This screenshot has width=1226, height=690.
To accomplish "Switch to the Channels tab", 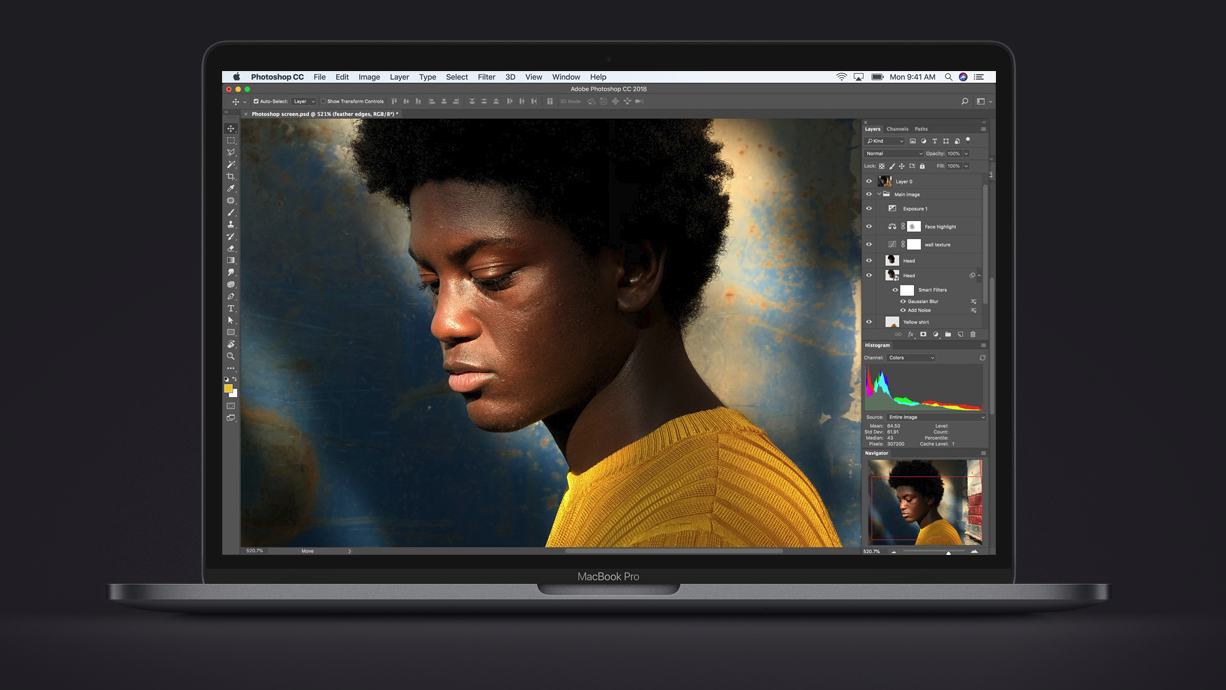I will click(x=897, y=129).
